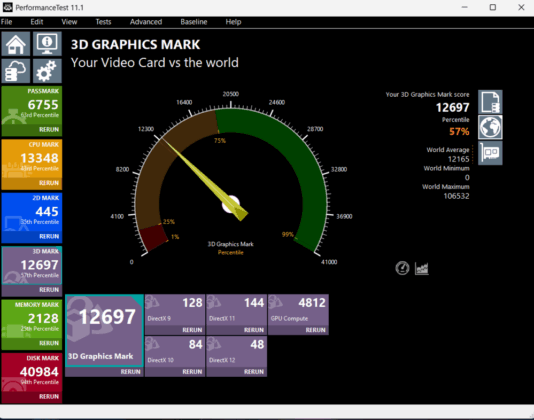The height and width of the screenshot is (420, 534).
Task: Select the CPU Mark 13348 tile
Action: click(x=32, y=159)
